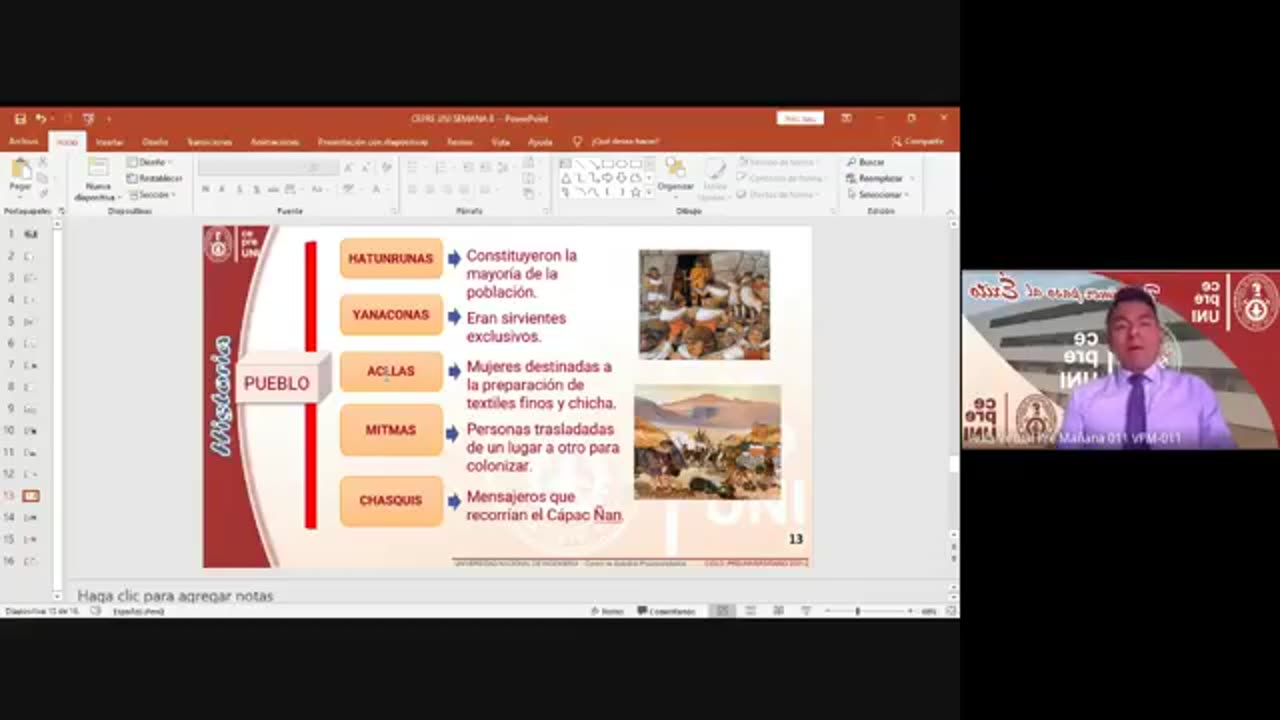Start slideshow from quick access toolbar icon
Screen dimensions: 1280x720
tap(89, 118)
